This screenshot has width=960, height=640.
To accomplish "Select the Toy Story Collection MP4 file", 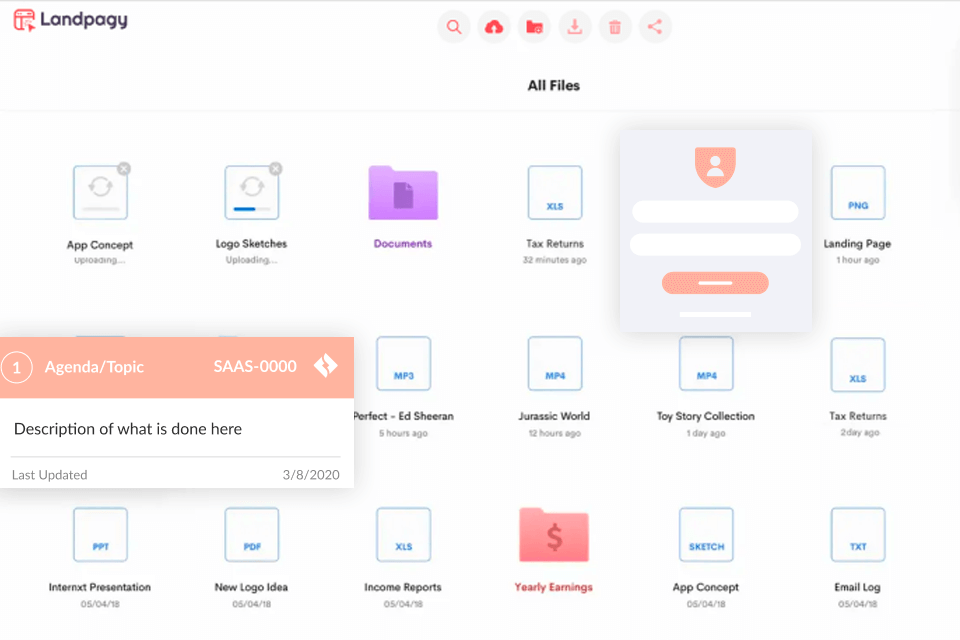I will pos(706,363).
